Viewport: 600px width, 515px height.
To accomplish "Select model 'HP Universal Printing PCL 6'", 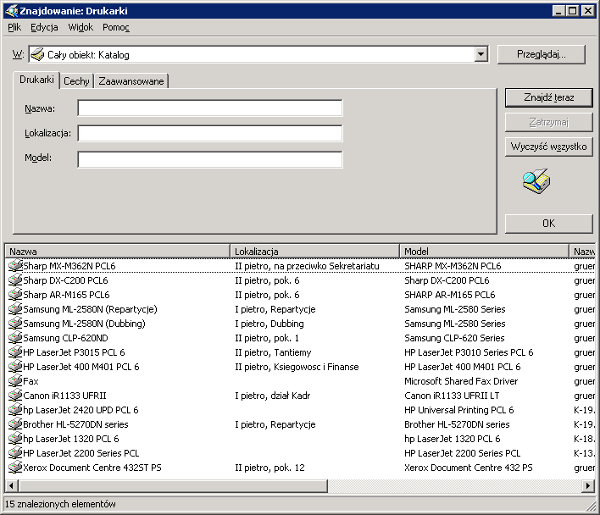I will [459, 410].
